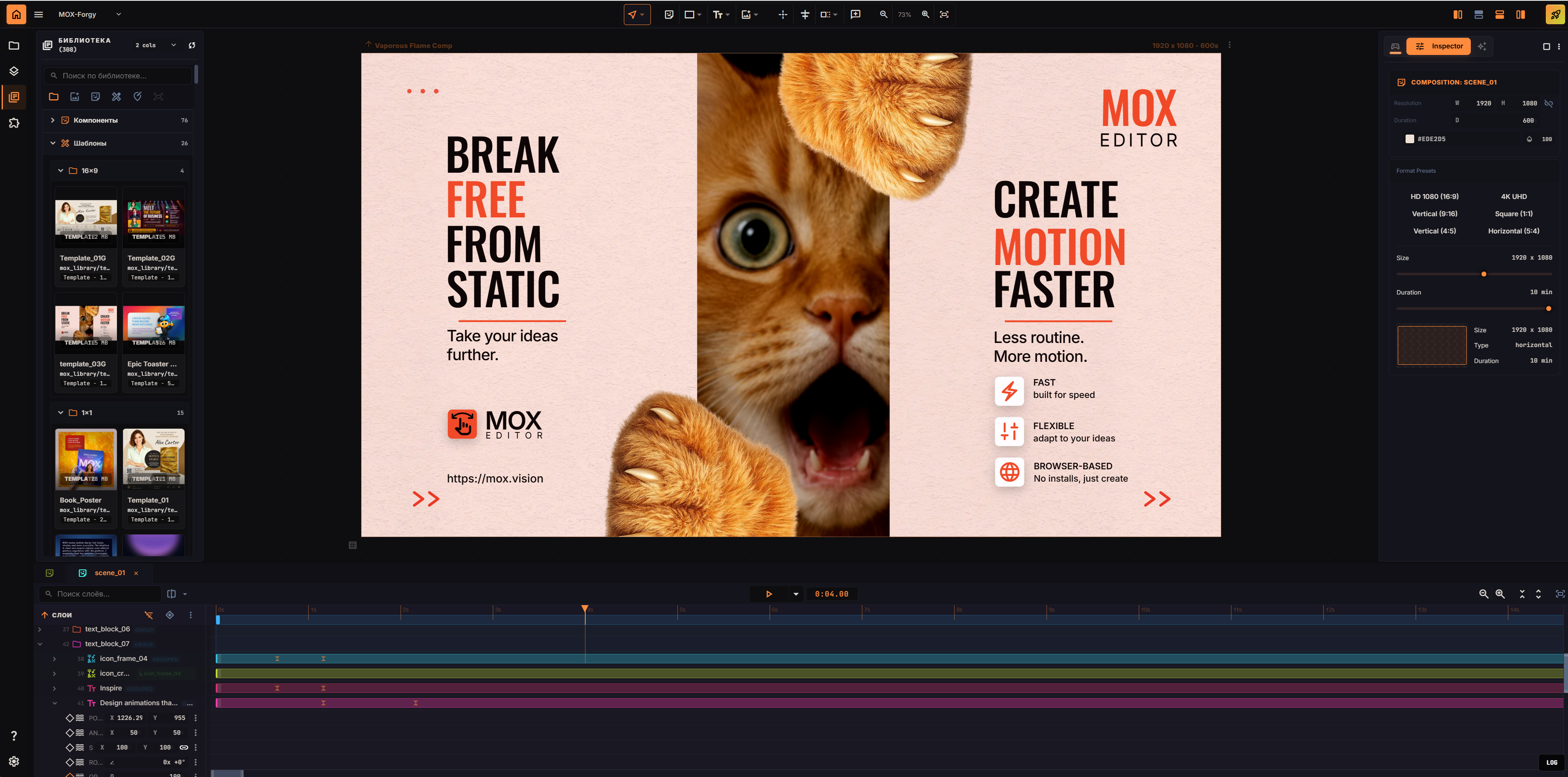
Task: Select HD 1080 (16:9) format preset
Action: pyautogui.click(x=1434, y=197)
